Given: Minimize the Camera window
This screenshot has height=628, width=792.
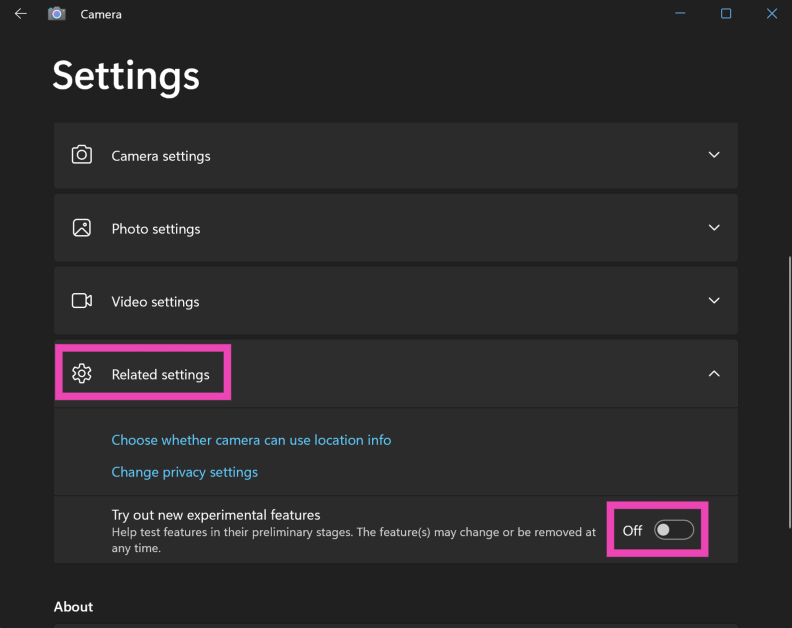Looking at the screenshot, I should point(680,14).
